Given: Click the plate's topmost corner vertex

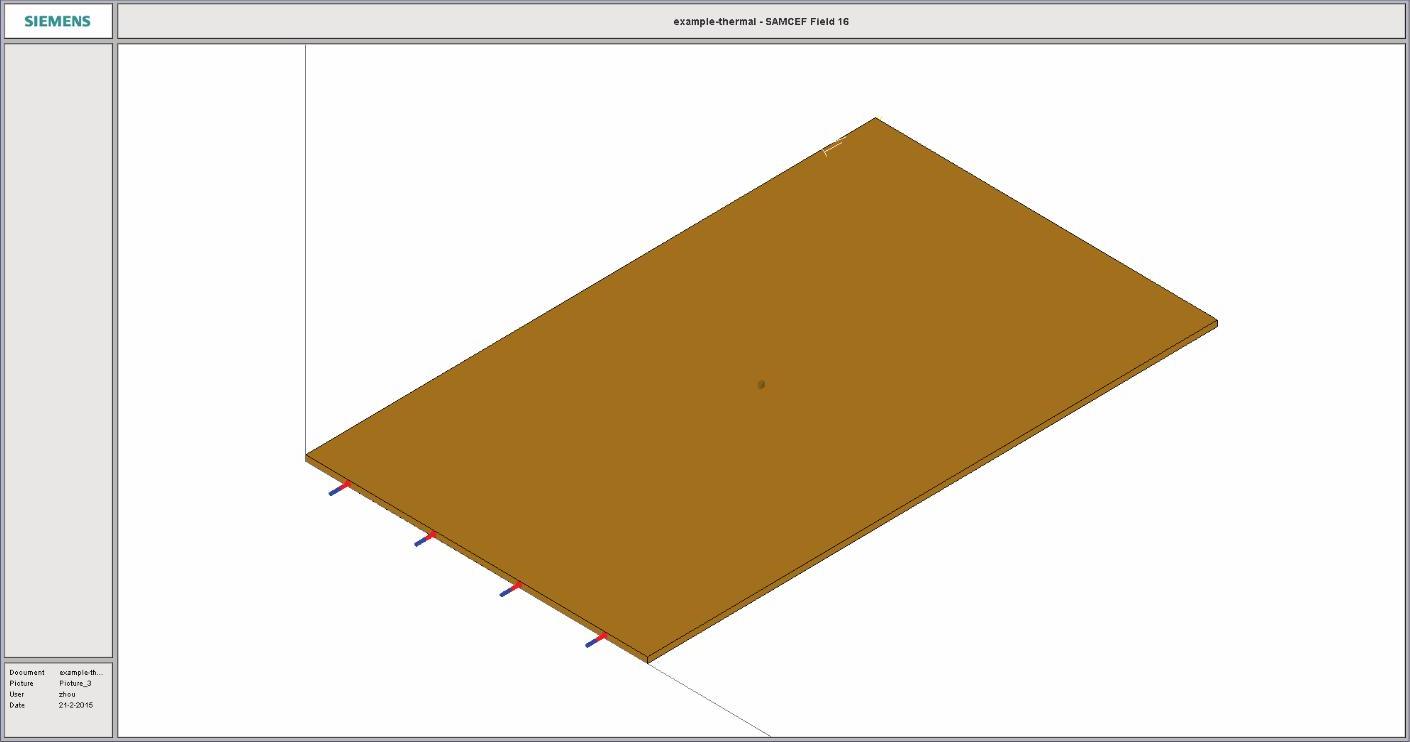Looking at the screenshot, I should pyautogui.click(x=876, y=118).
